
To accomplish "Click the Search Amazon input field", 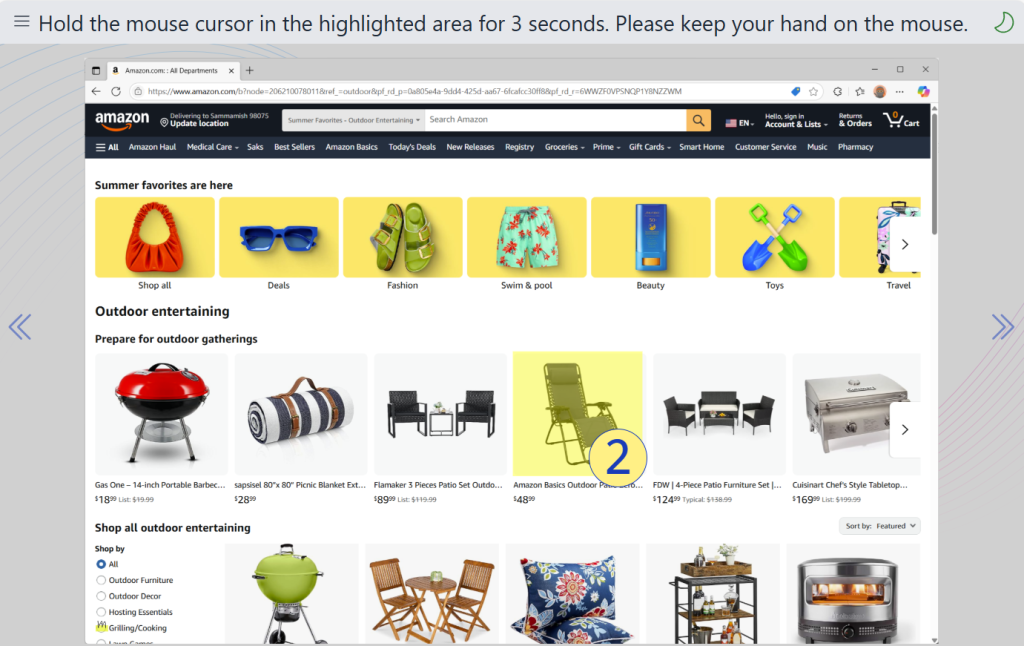I will 555,120.
